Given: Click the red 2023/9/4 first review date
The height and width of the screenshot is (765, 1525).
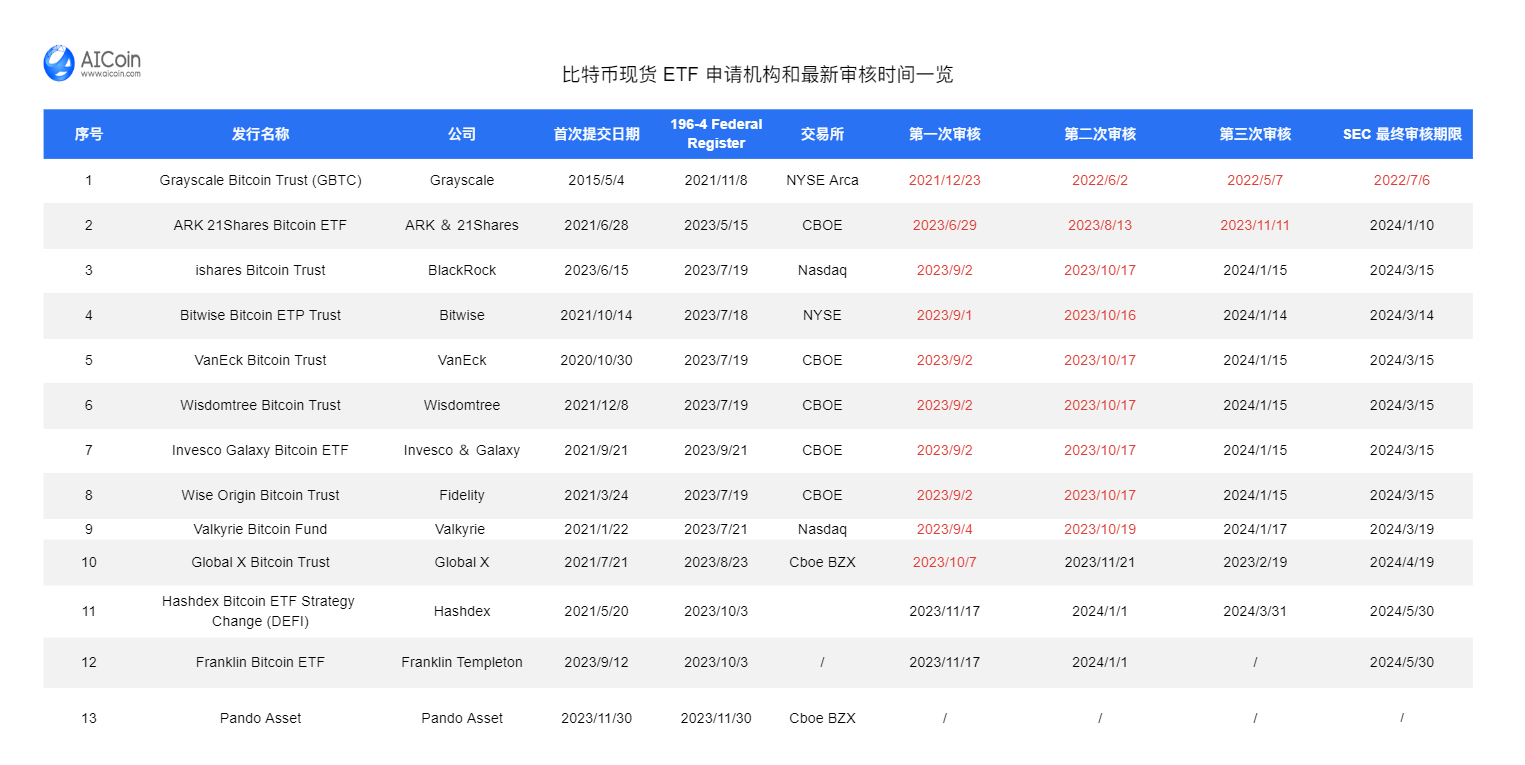Looking at the screenshot, I should coord(944,529).
